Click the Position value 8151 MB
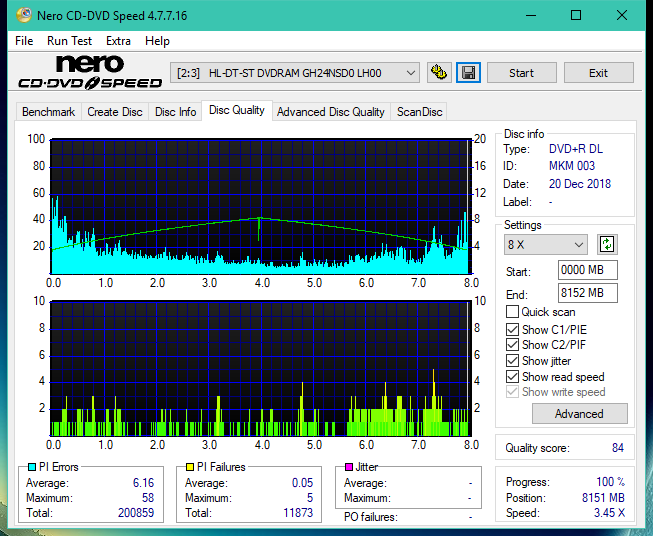Image resolution: width=653 pixels, height=536 pixels. [603, 497]
